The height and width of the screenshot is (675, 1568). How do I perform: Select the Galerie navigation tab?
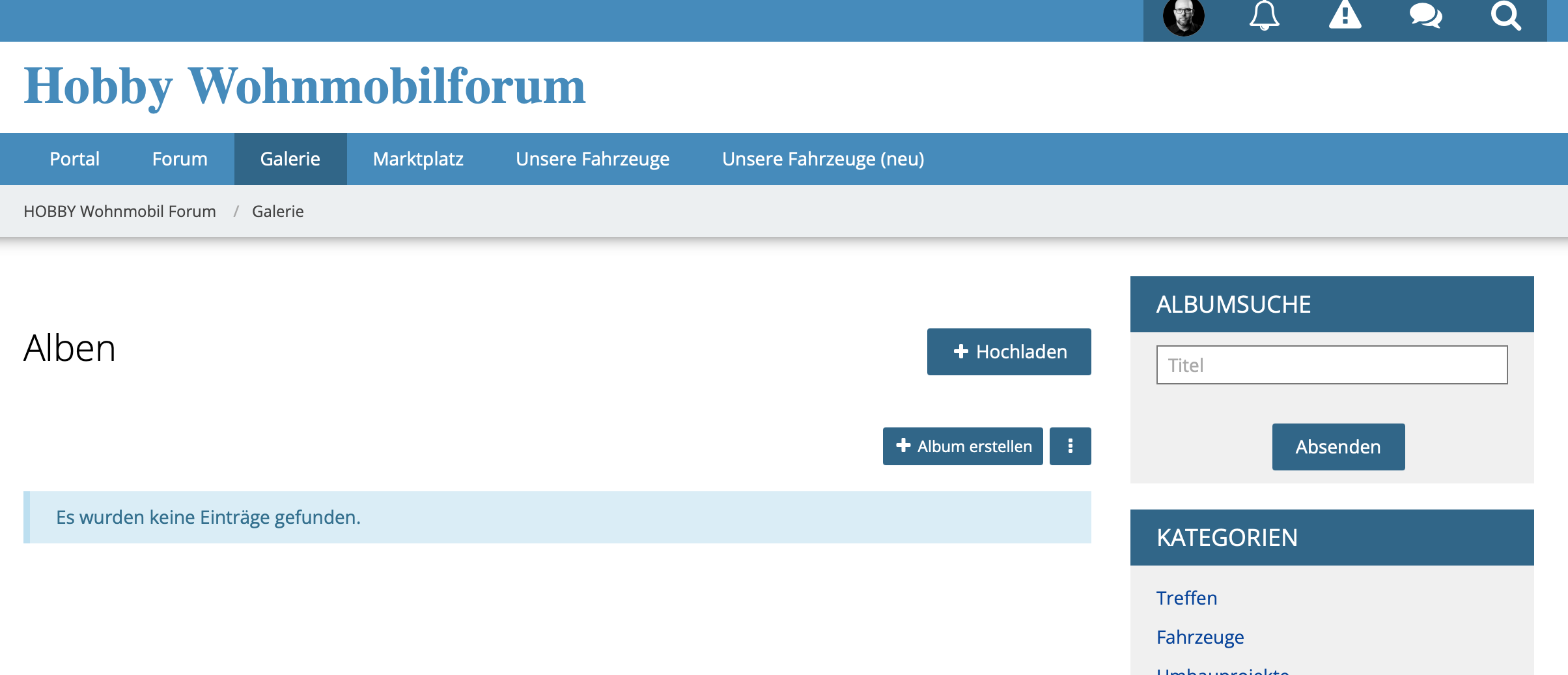290,159
